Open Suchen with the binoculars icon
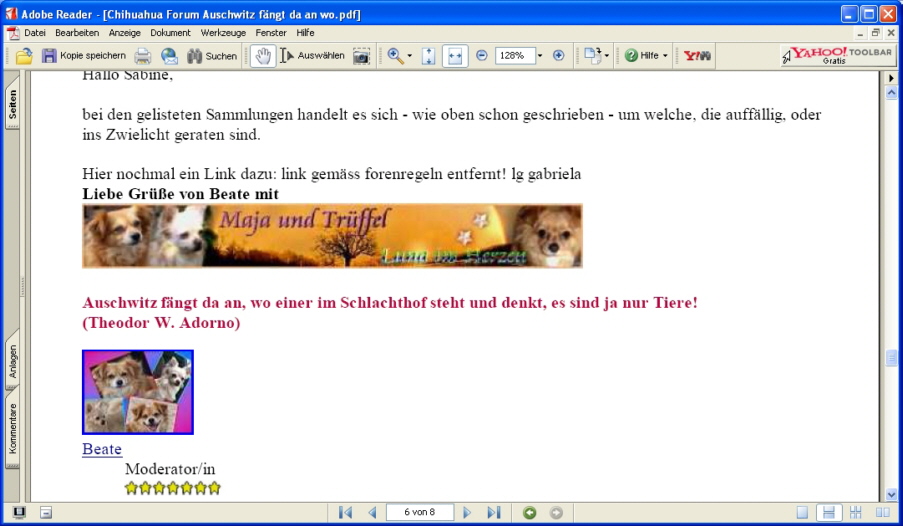Image resolution: width=903 pixels, height=526 pixels. pos(212,56)
